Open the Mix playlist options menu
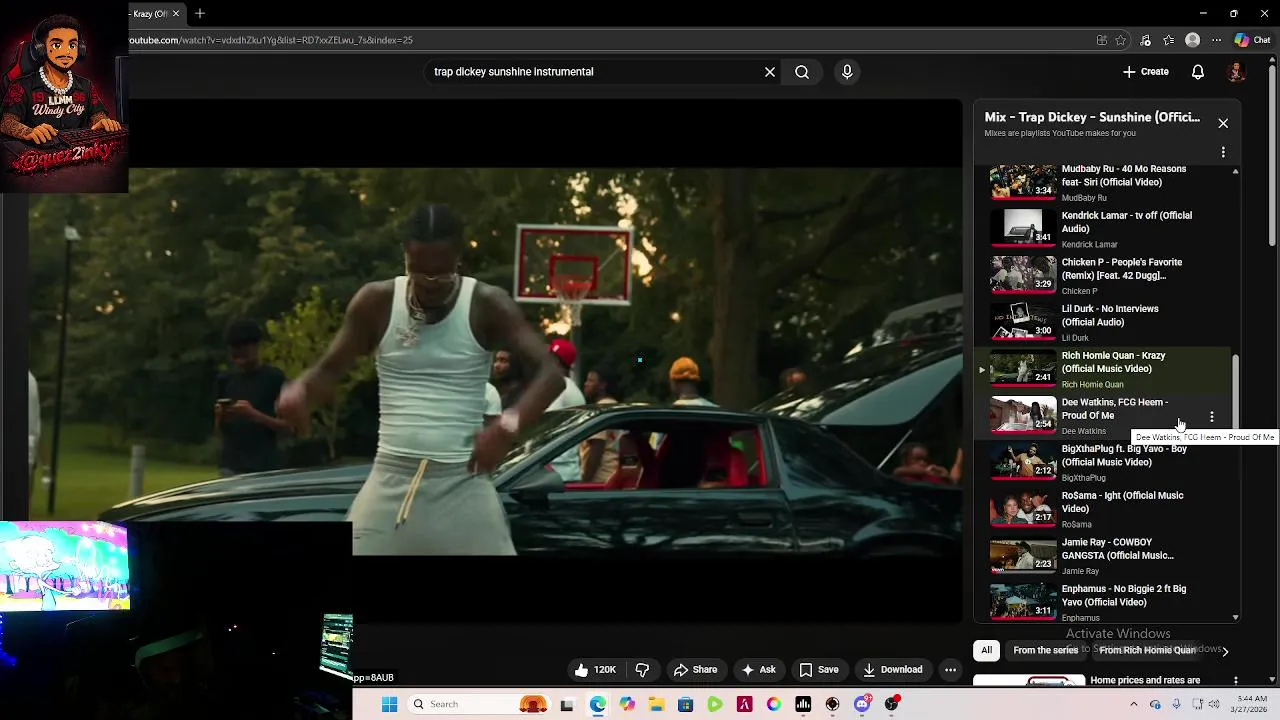Viewport: 1280px width, 720px height. pyautogui.click(x=1223, y=152)
